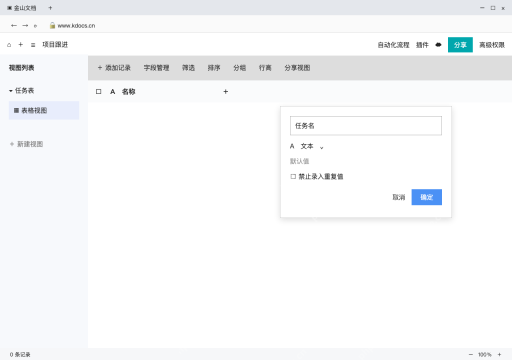512x360 pixels.
Task: Select the 表格视图 view
Action: (44, 110)
